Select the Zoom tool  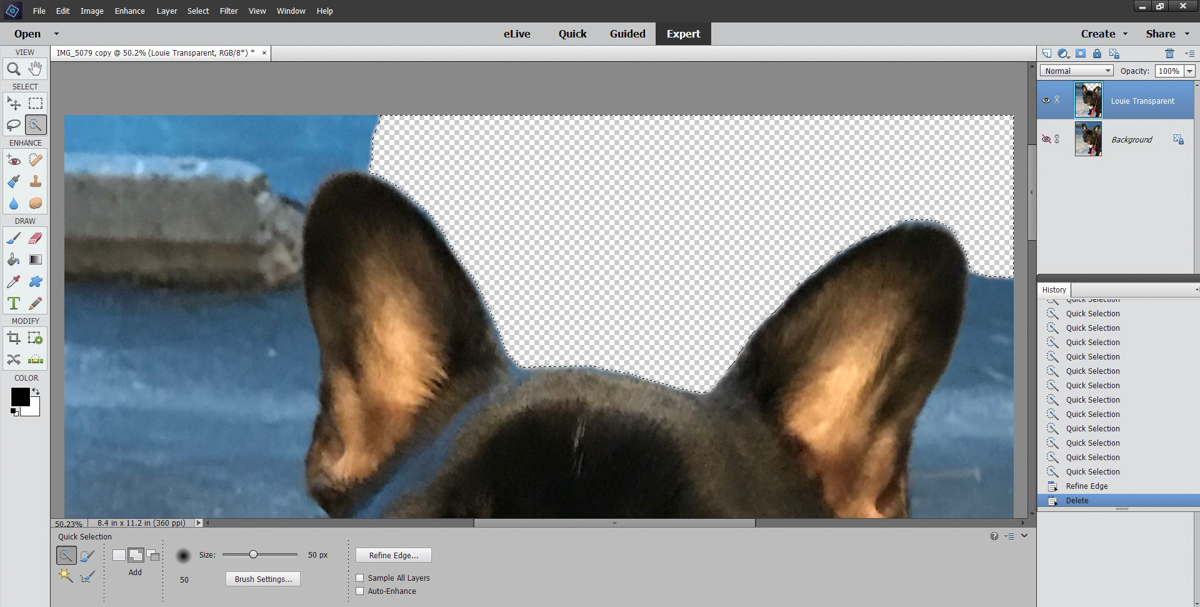14,69
